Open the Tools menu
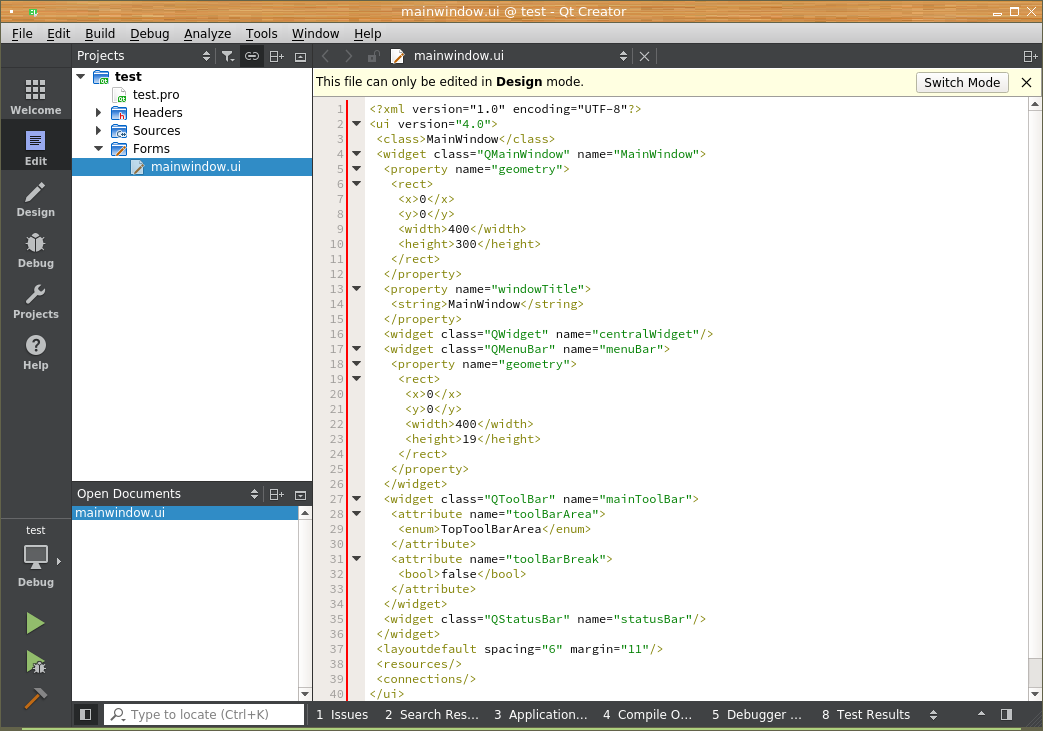Image resolution: width=1043 pixels, height=731 pixels. 261,33
